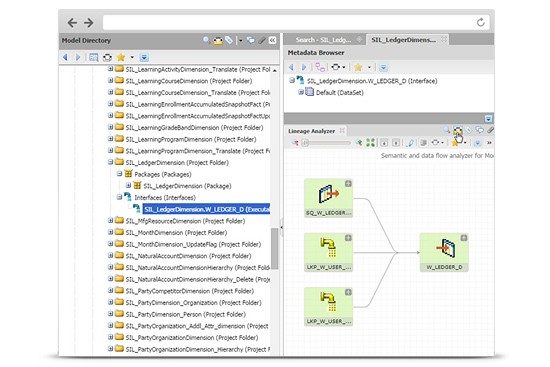Viewport: 550px width, 367px height.
Task: Select SIL_PartyDimension_Person (Project Folder)
Action: (186, 314)
